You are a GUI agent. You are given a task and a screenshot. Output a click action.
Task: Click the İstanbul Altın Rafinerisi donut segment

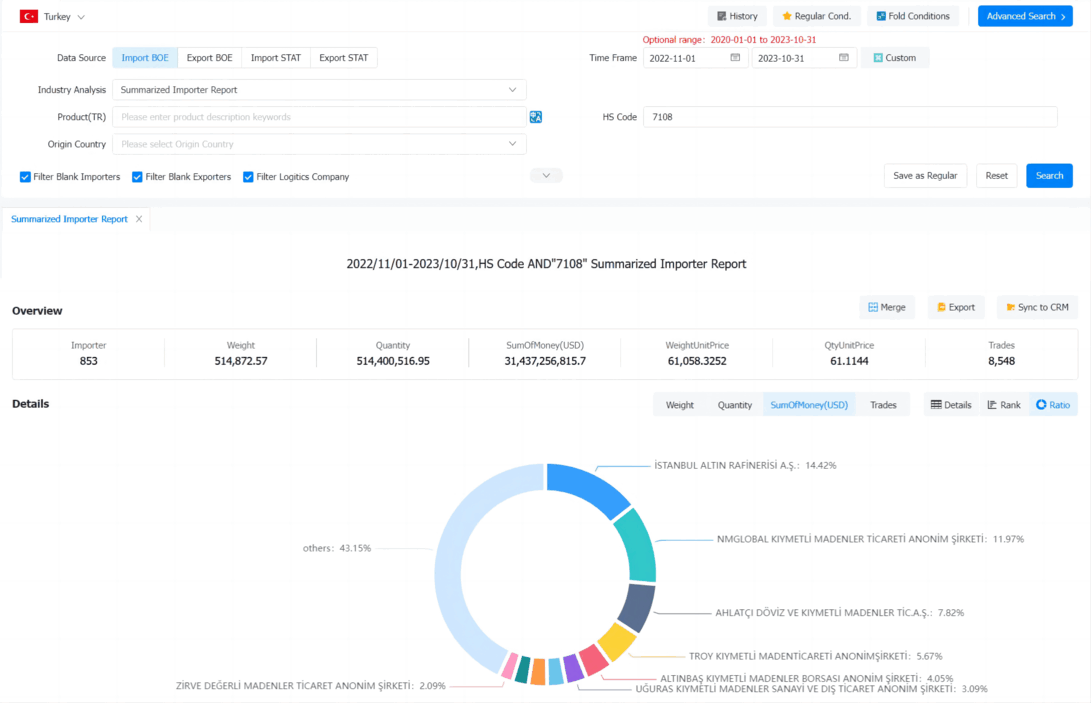point(587,486)
